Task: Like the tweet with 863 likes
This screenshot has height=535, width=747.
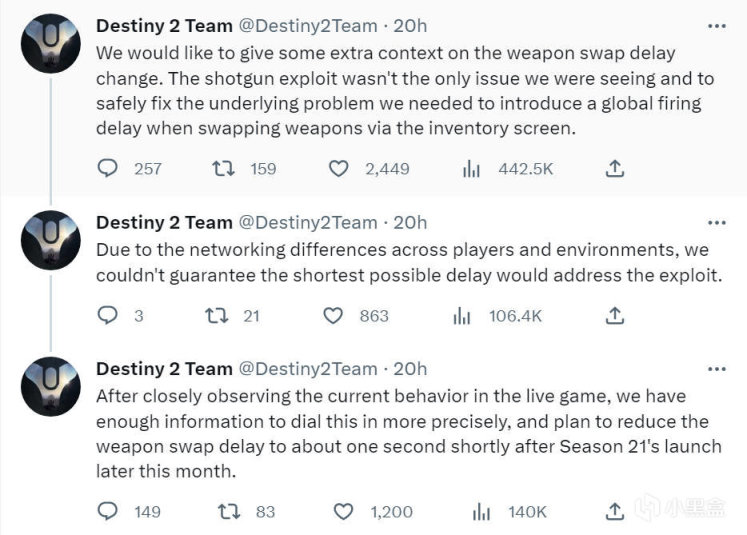Action: point(336,316)
